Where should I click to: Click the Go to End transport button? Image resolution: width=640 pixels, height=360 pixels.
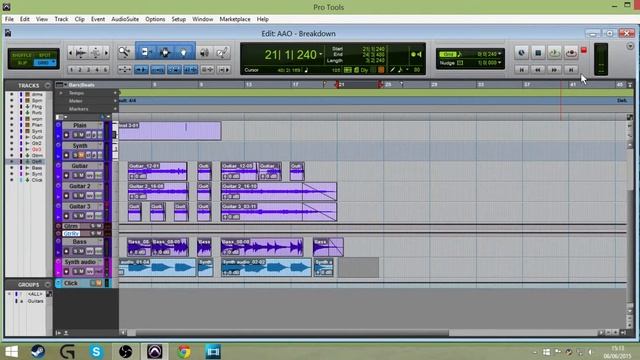571,70
